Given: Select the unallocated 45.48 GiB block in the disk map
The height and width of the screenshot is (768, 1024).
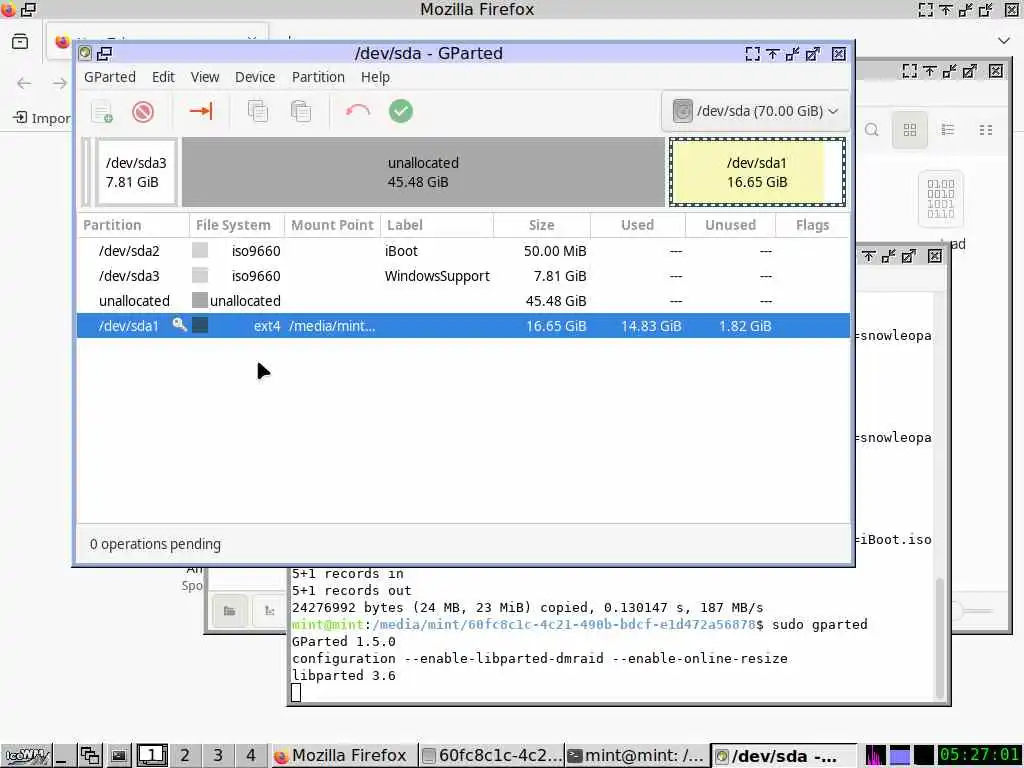Looking at the screenshot, I should point(423,172).
